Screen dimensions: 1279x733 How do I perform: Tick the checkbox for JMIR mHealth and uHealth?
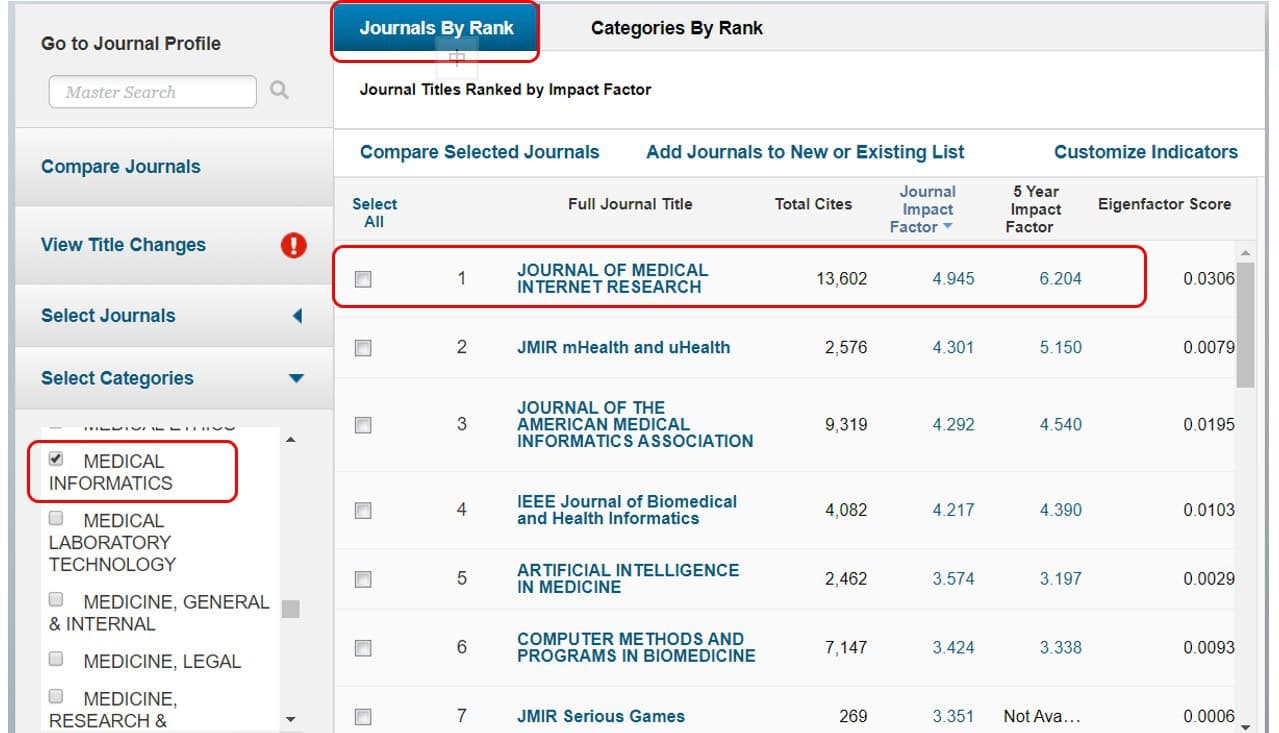click(x=363, y=348)
